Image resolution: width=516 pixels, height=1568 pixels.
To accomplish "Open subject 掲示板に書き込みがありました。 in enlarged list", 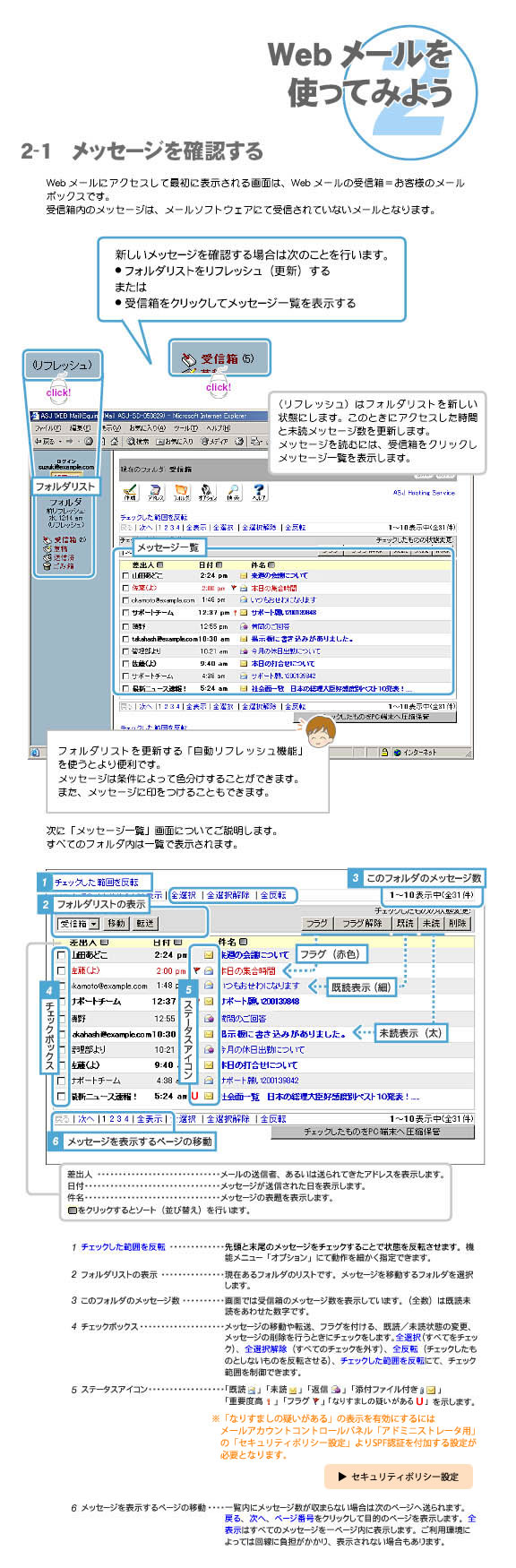I will [283, 1034].
